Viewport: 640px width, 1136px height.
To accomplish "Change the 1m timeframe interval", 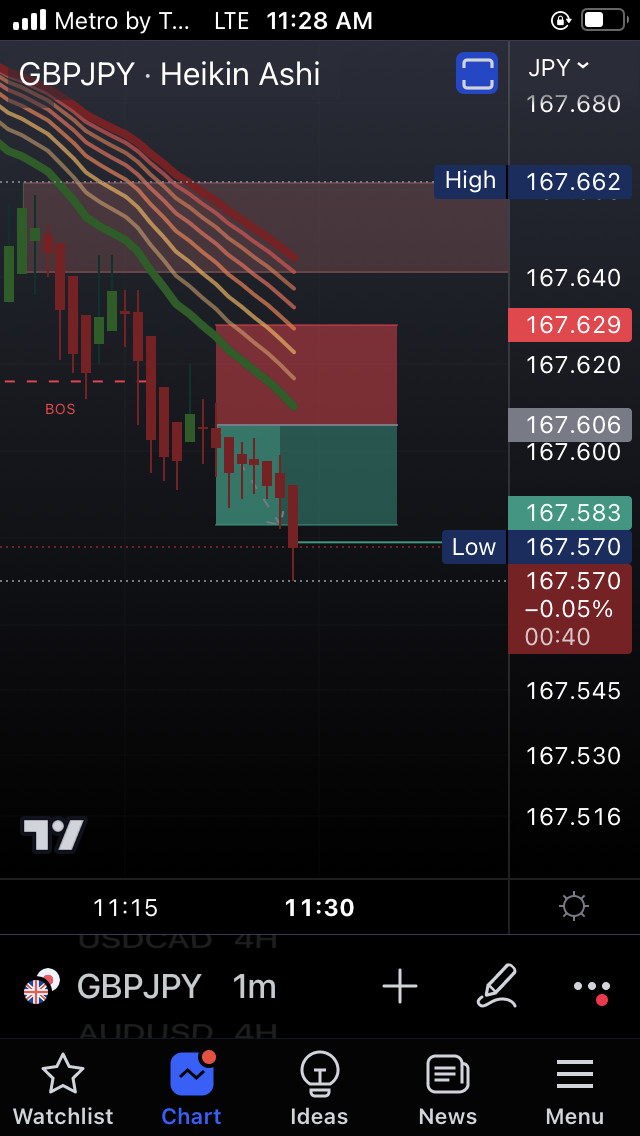I will click(254, 987).
